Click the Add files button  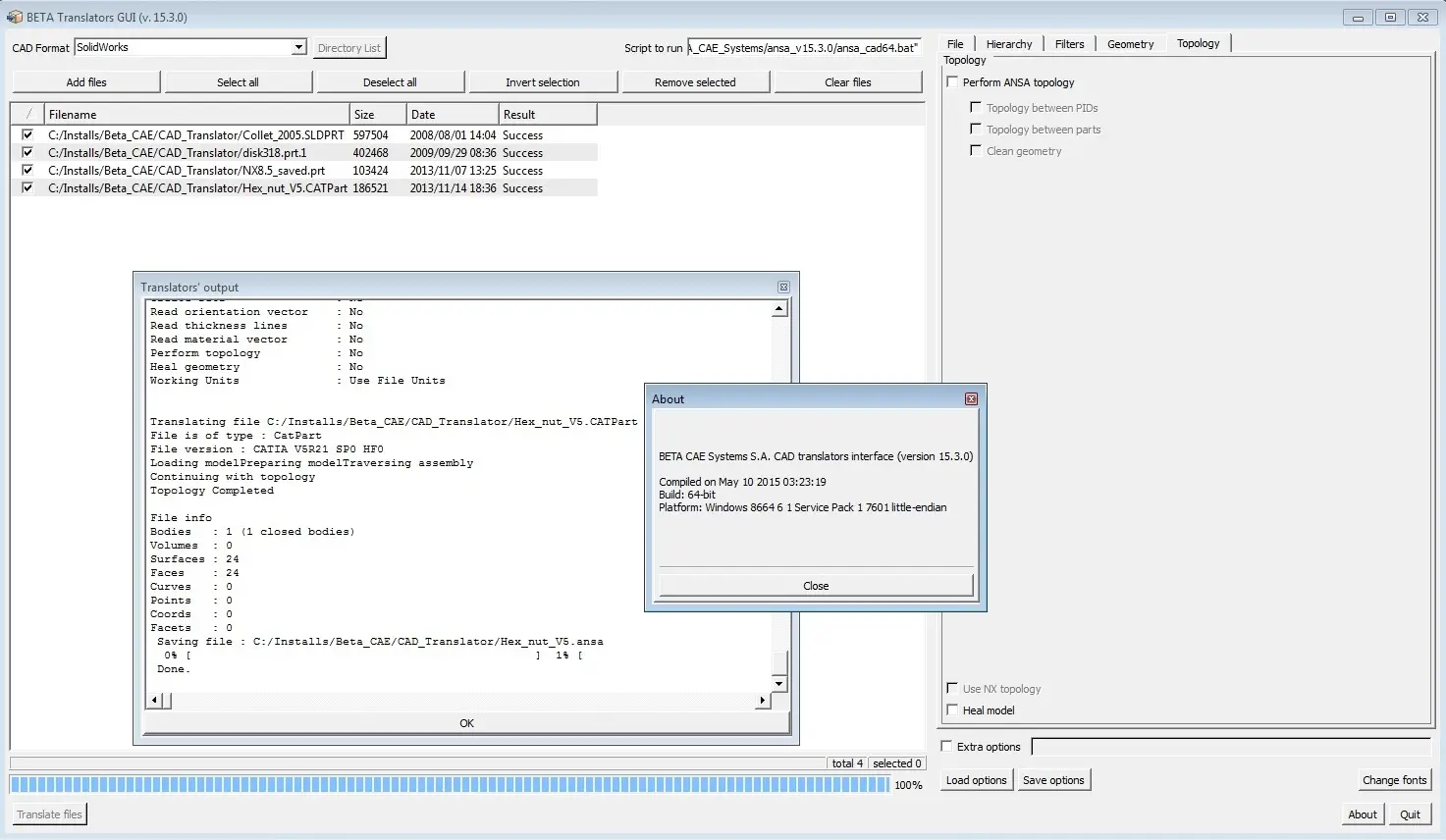(86, 82)
